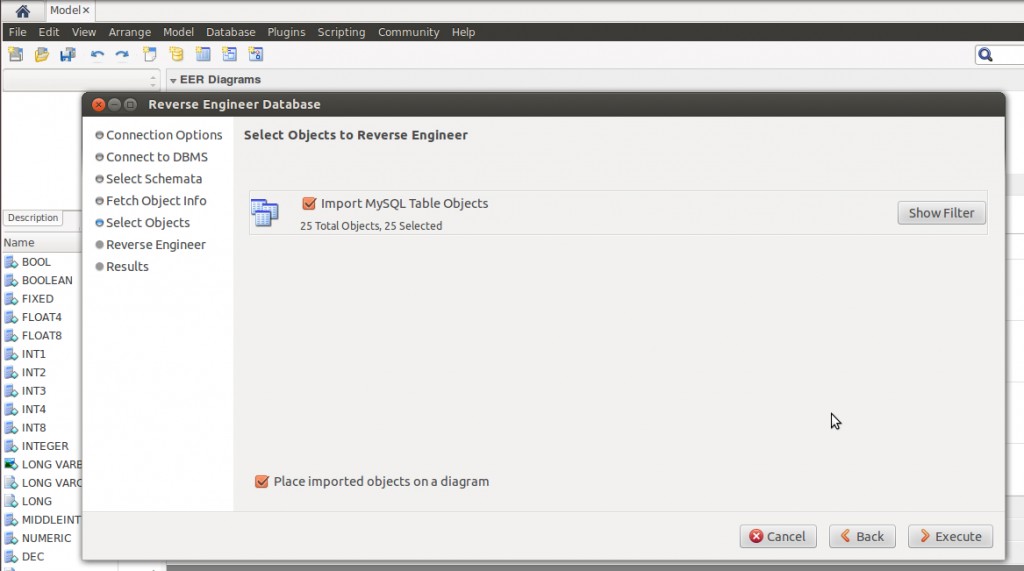Redo using the right arrow icon
Viewport: 1024px width, 571px height.
click(x=122, y=54)
